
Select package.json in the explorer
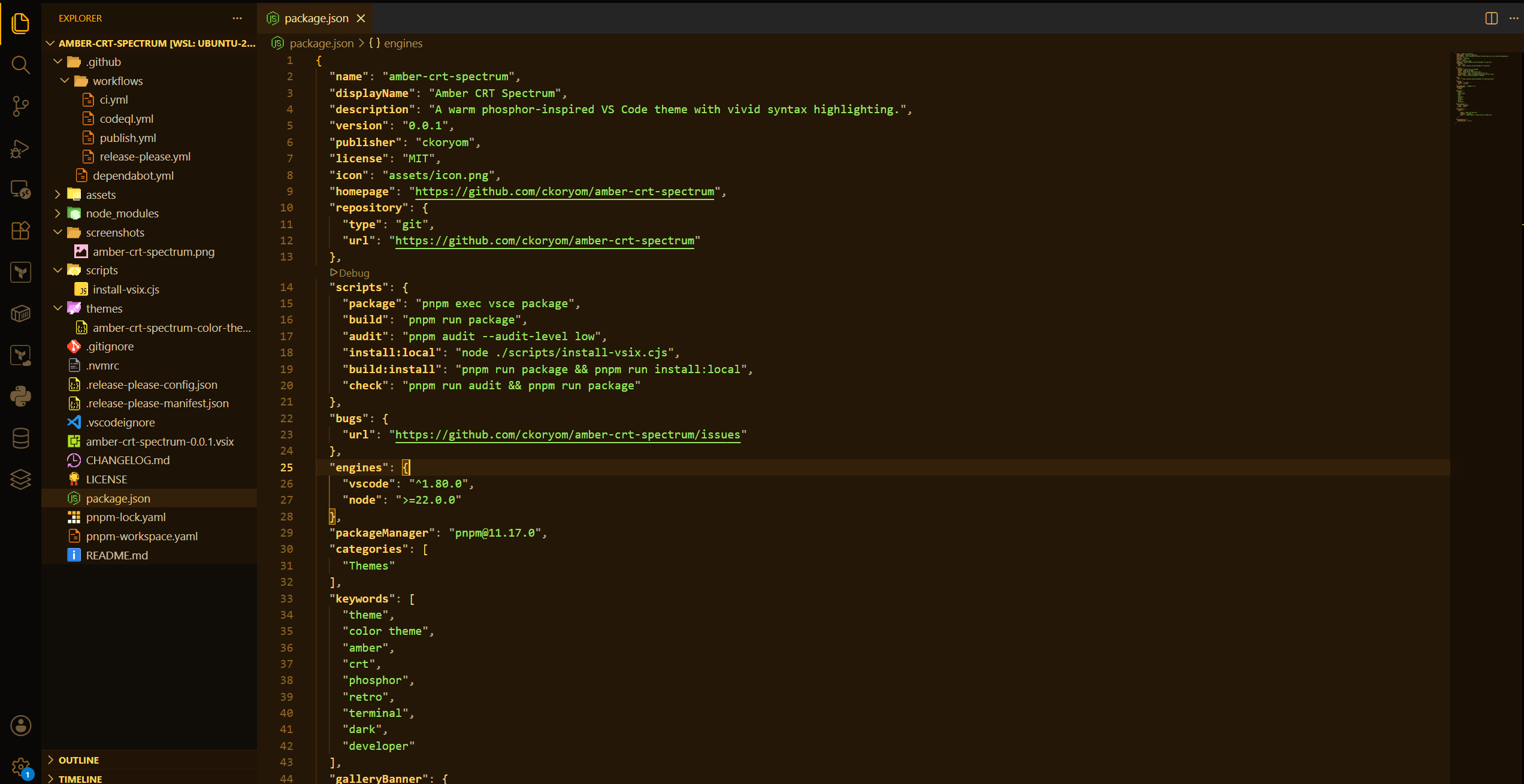150,498
